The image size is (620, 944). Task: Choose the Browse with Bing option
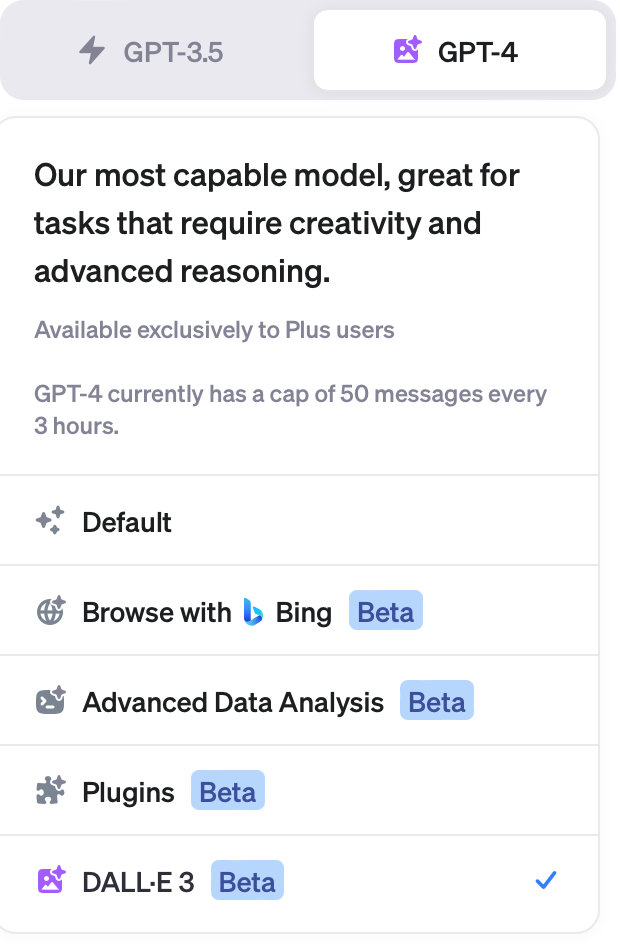(157, 612)
